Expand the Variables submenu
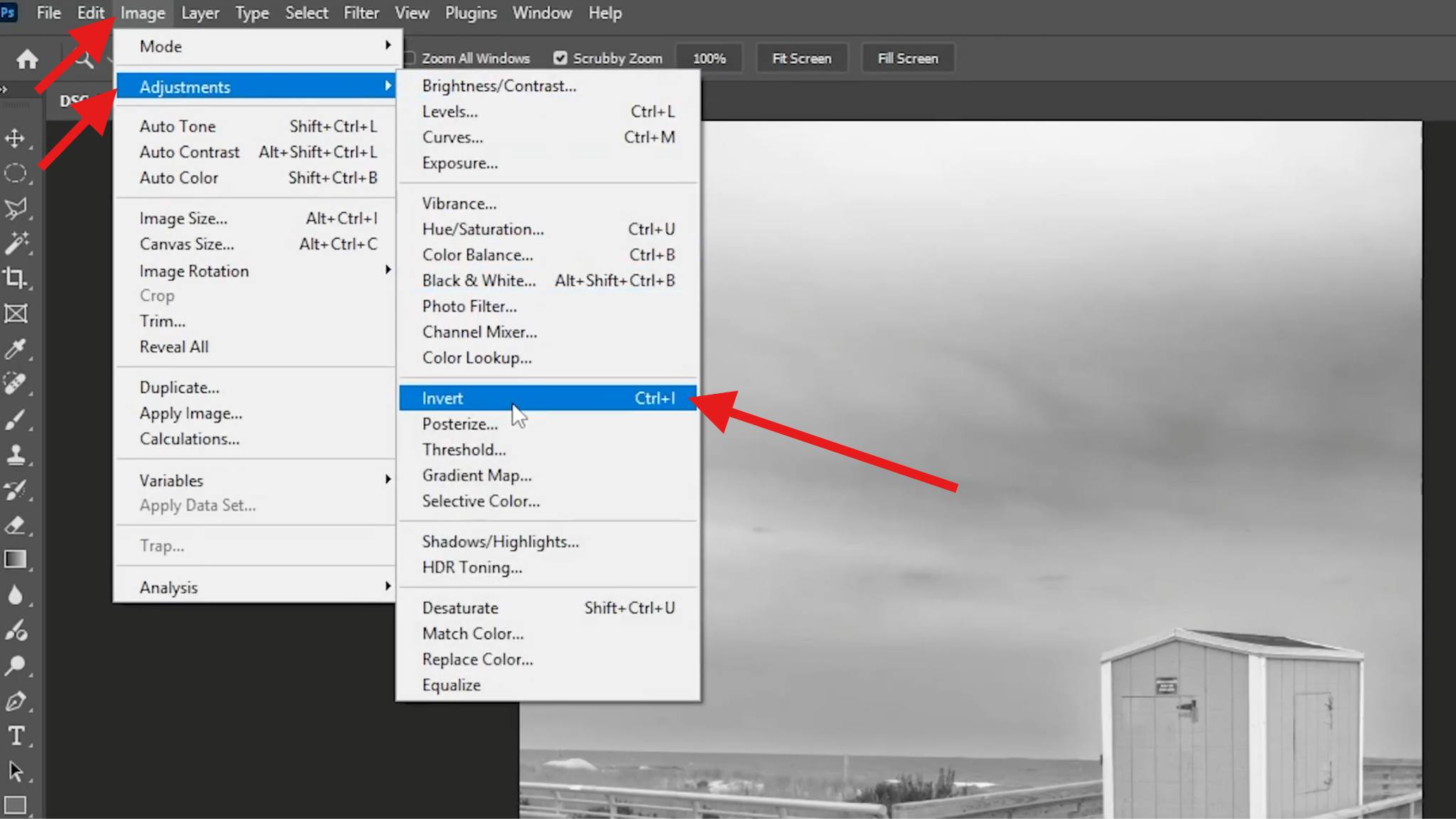 click(x=256, y=481)
